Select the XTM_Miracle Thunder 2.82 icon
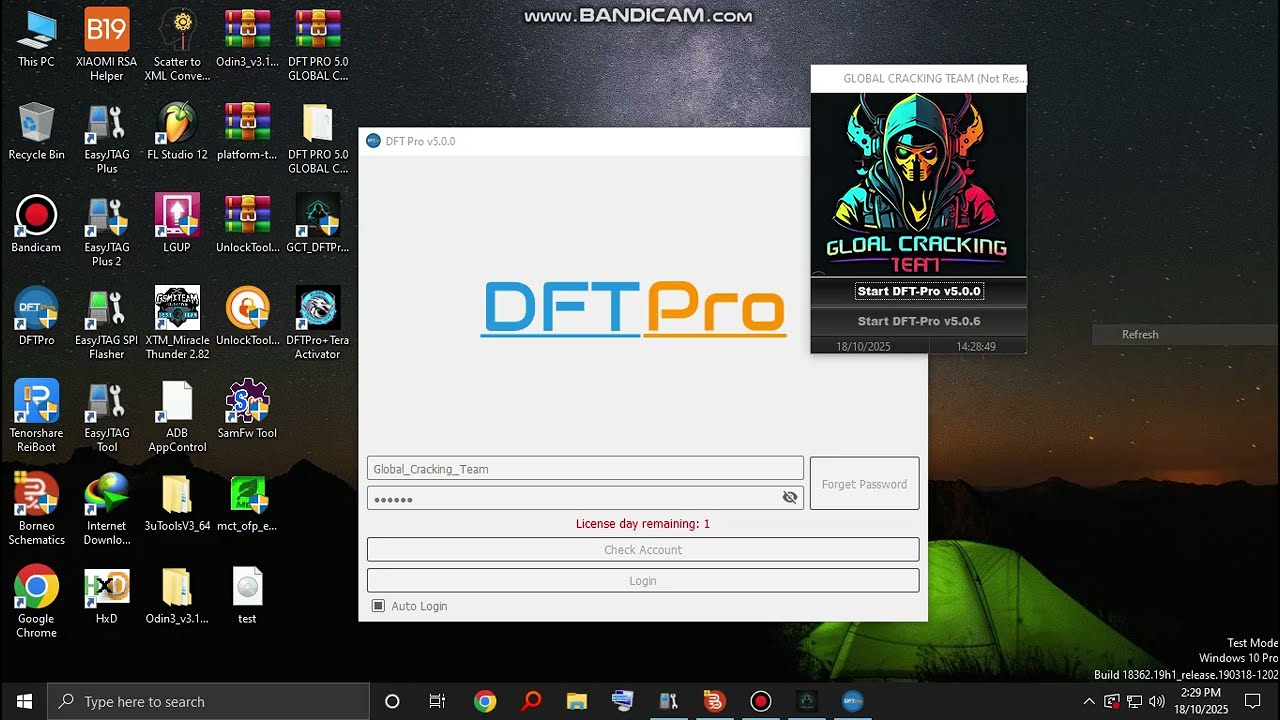The height and width of the screenshot is (720, 1280). pos(177,324)
